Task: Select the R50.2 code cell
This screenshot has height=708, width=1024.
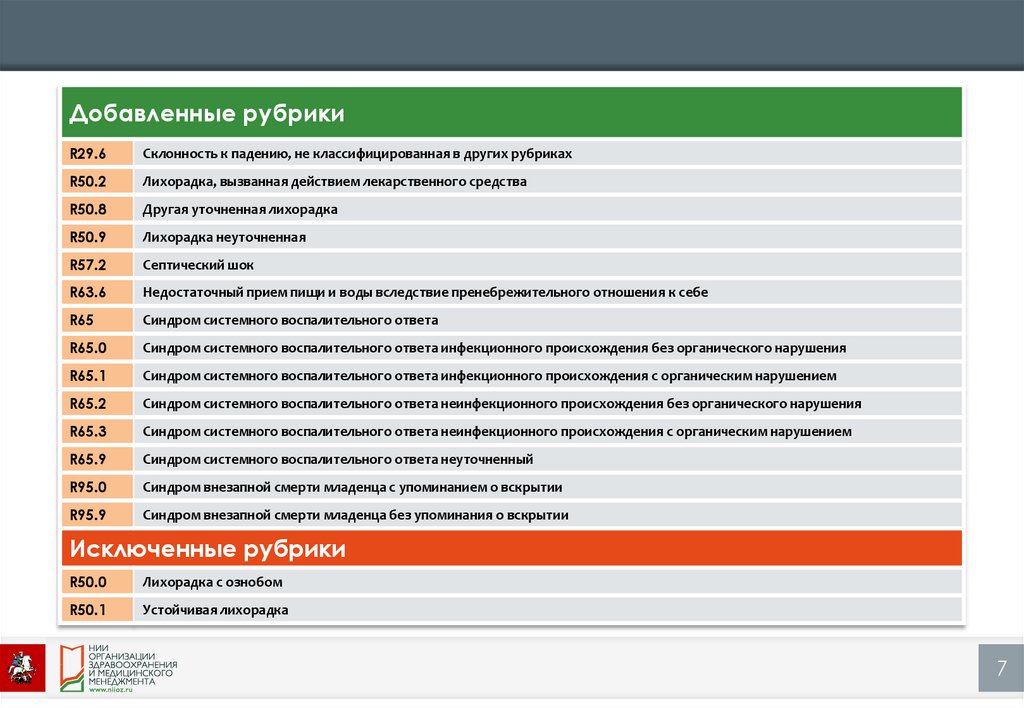Action: click(98, 182)
